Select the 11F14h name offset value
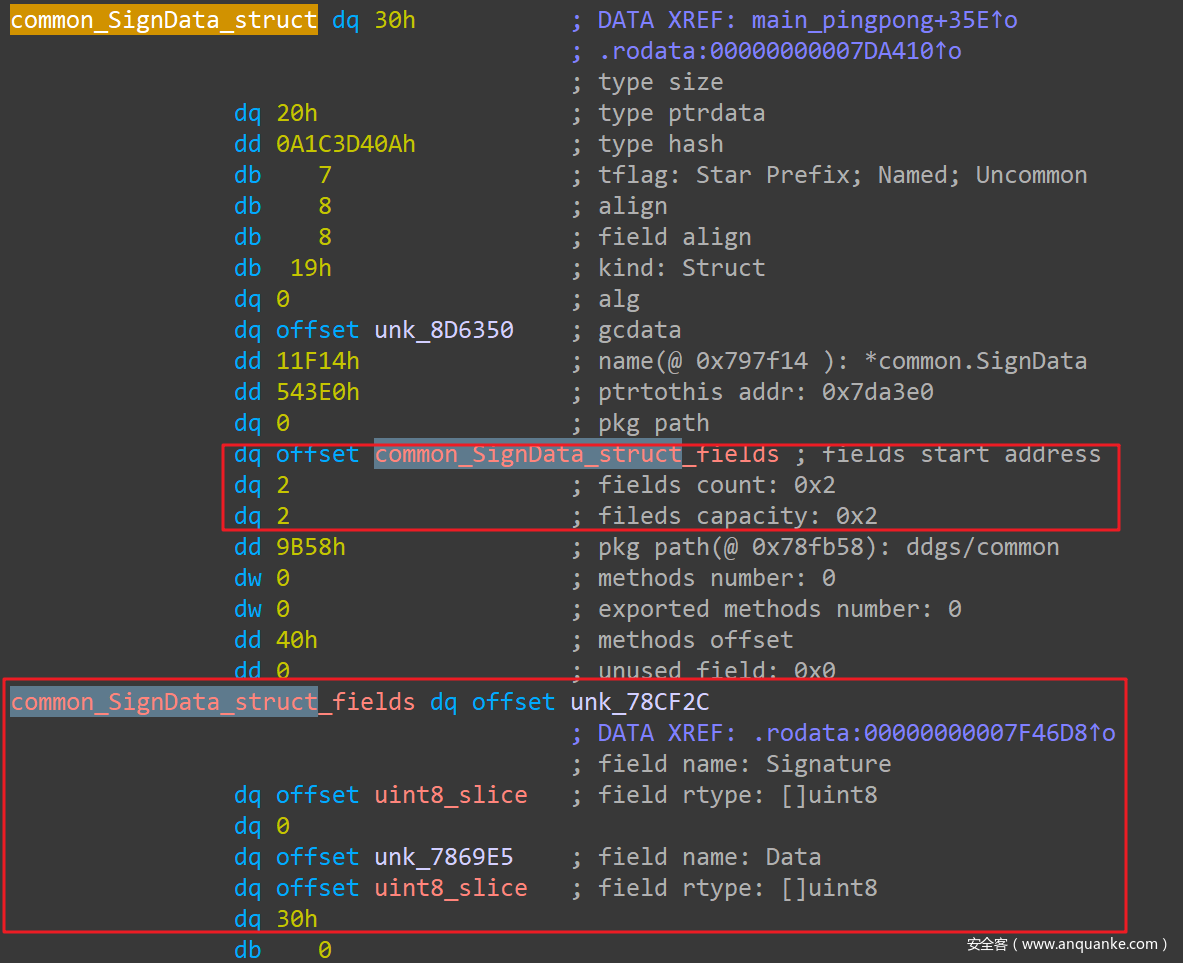Image resolution: width=1183 pixels, height=963 pixels. click(x=317, y=361)
